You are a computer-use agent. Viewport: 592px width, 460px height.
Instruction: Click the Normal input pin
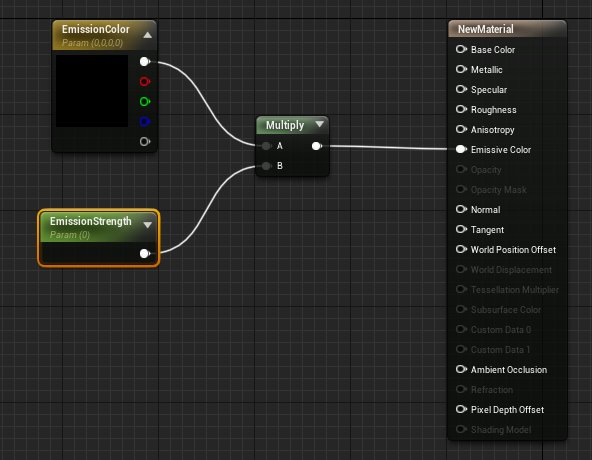click(461, 209)
